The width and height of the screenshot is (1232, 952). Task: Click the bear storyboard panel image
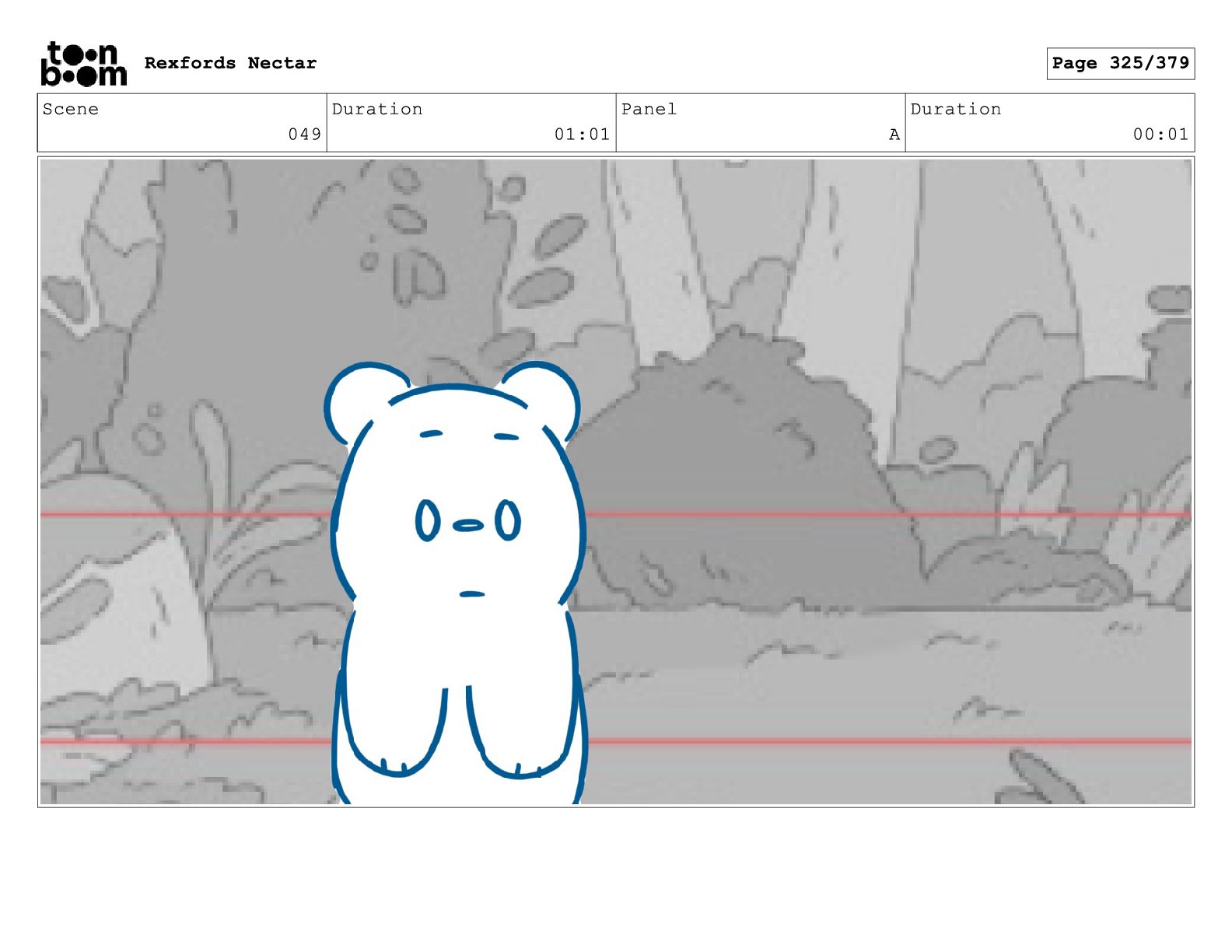click(616, 481)
